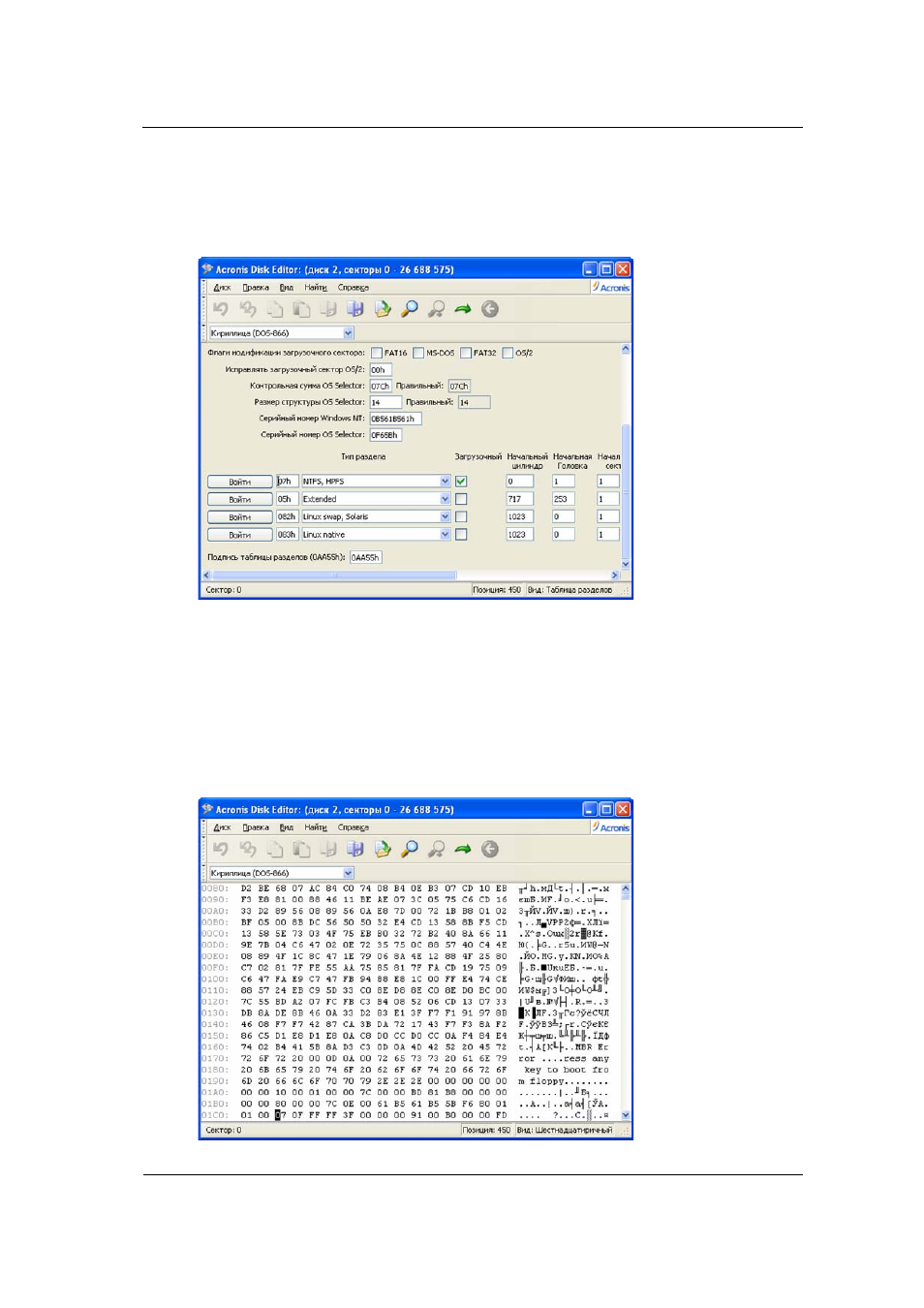Click greyed floppy icon after Paste, lower window
The width and height of the screenshot is (924, 1308).
(328, 849)
